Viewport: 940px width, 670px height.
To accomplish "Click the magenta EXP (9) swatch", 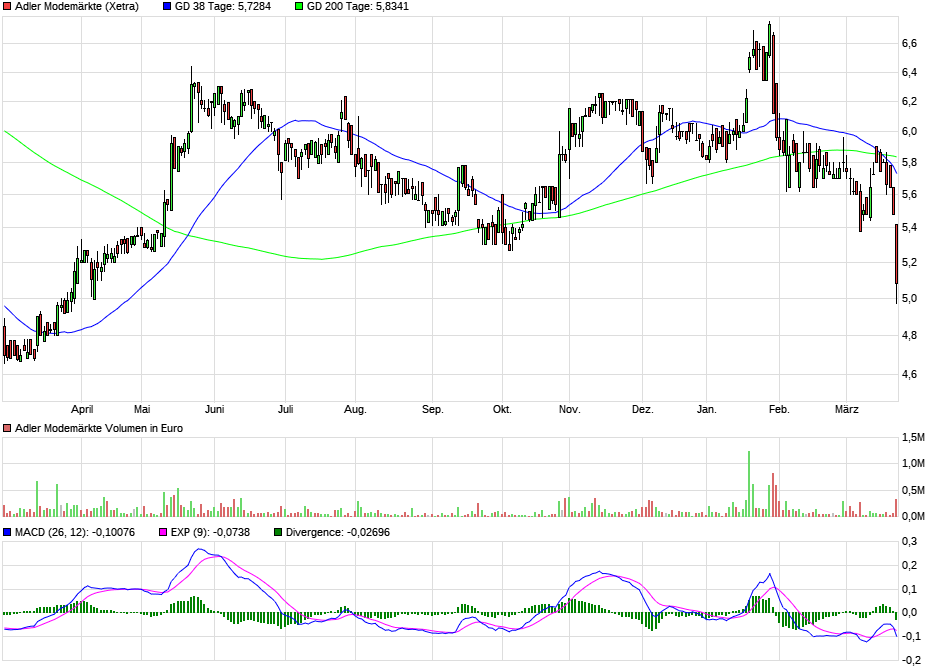I will [163, 532].
